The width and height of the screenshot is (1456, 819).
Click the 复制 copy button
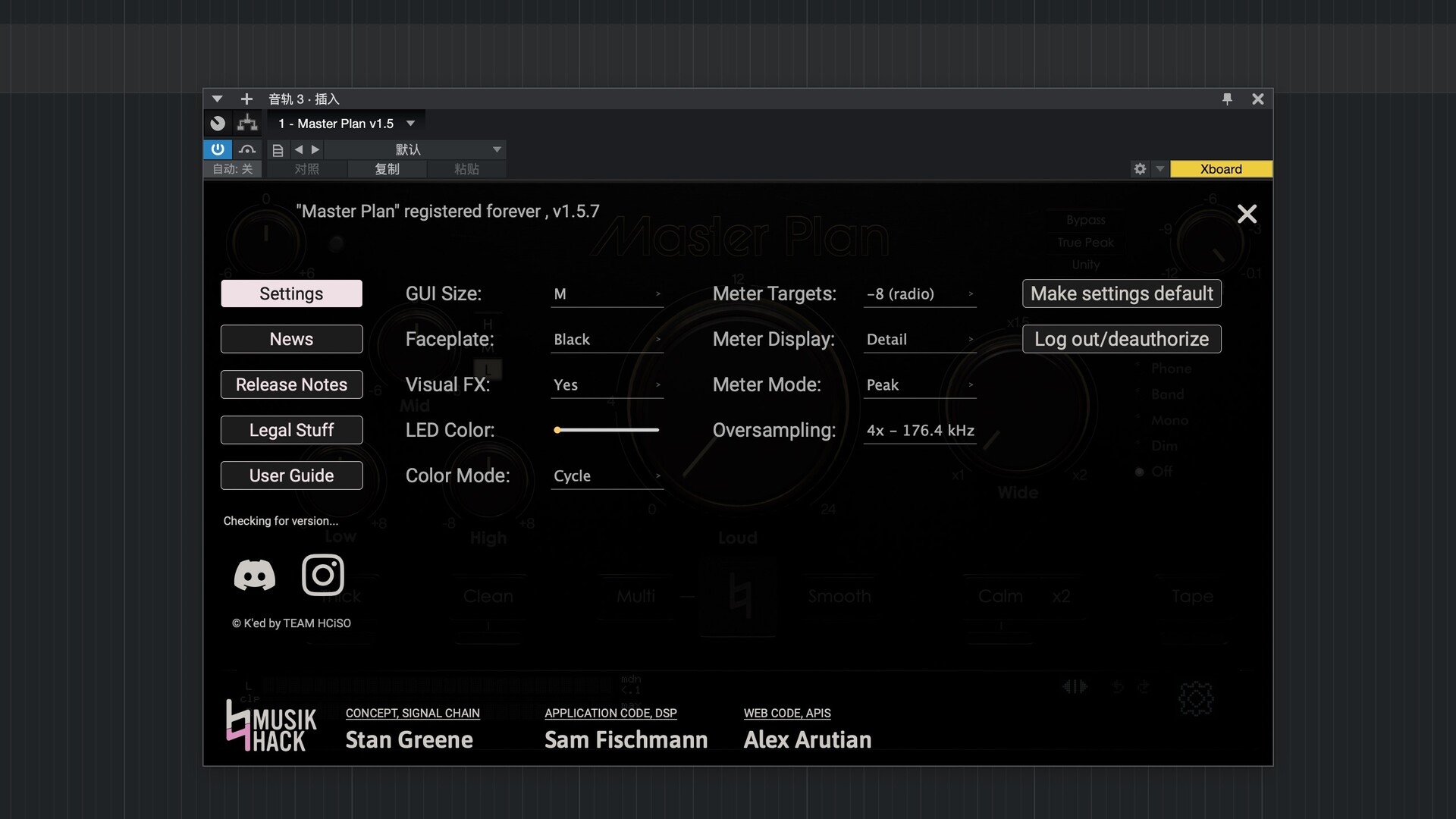[x=387, y=169]
